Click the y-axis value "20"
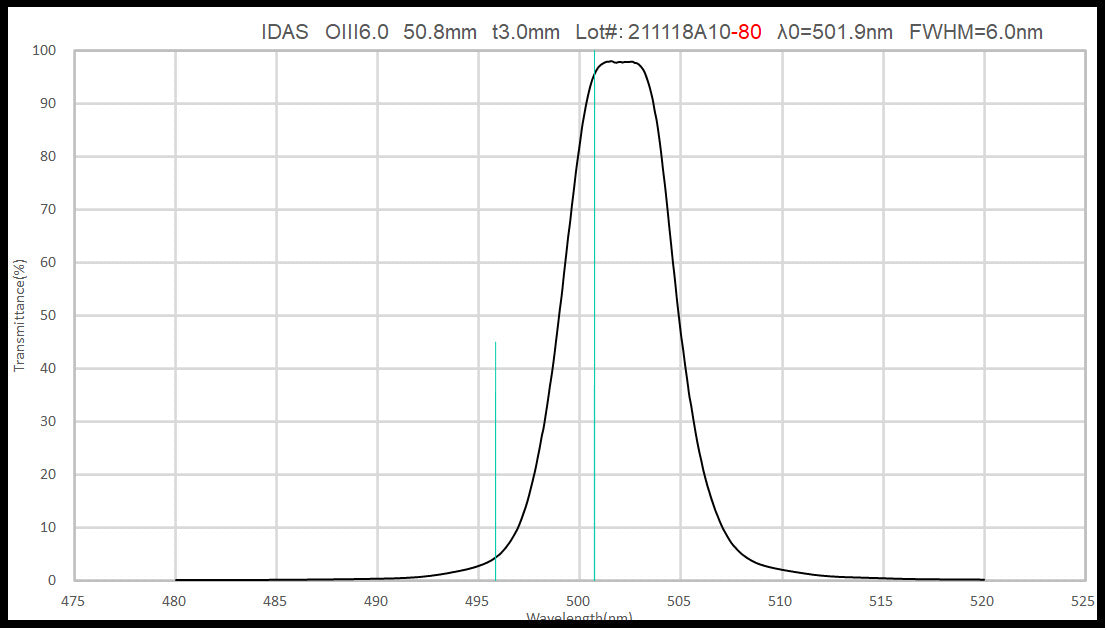This screenshot has height=630, width=1107. click(x=48, y=475)
